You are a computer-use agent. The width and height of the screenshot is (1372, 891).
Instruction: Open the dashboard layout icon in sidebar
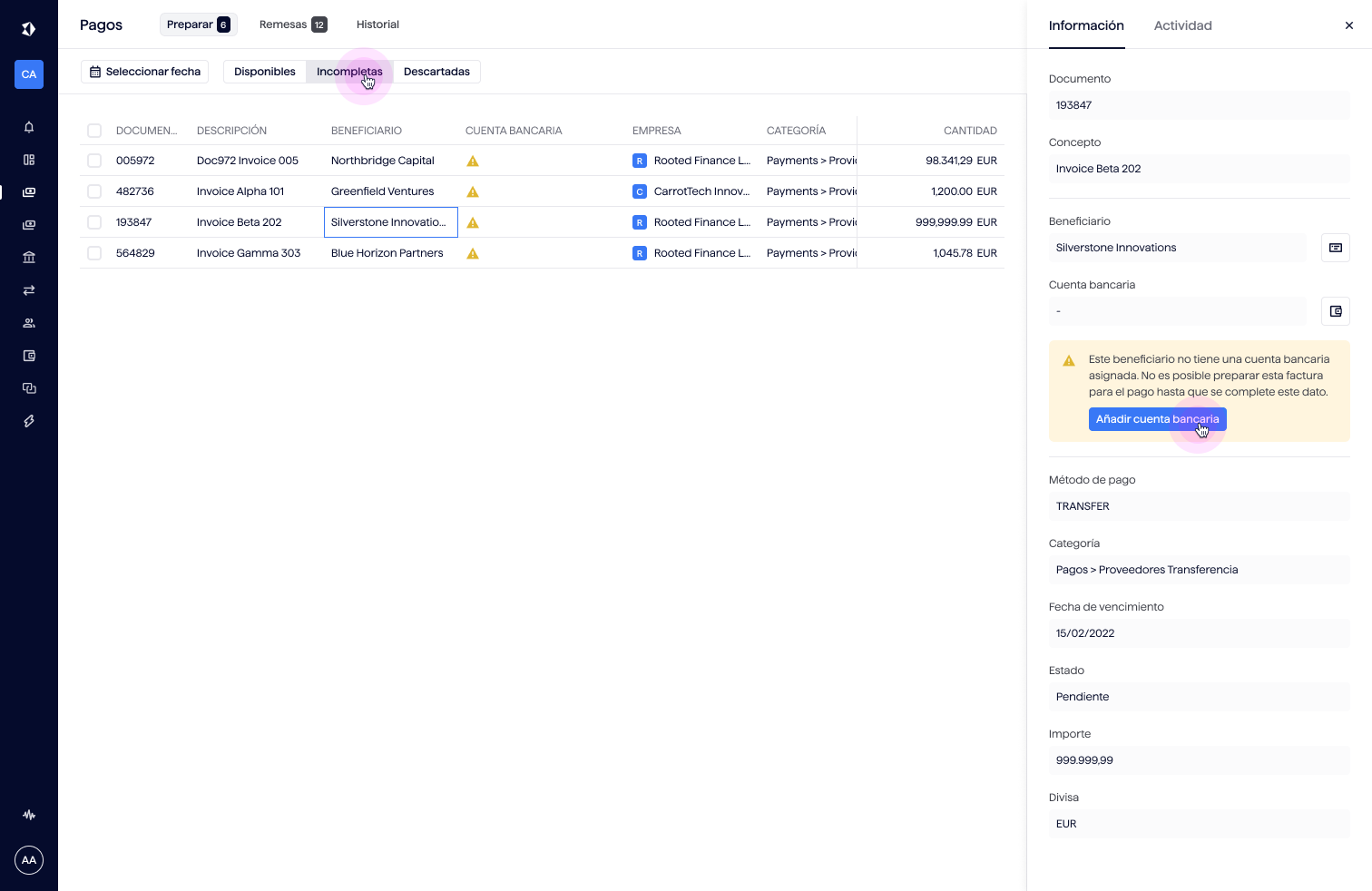tap(29, 160)
